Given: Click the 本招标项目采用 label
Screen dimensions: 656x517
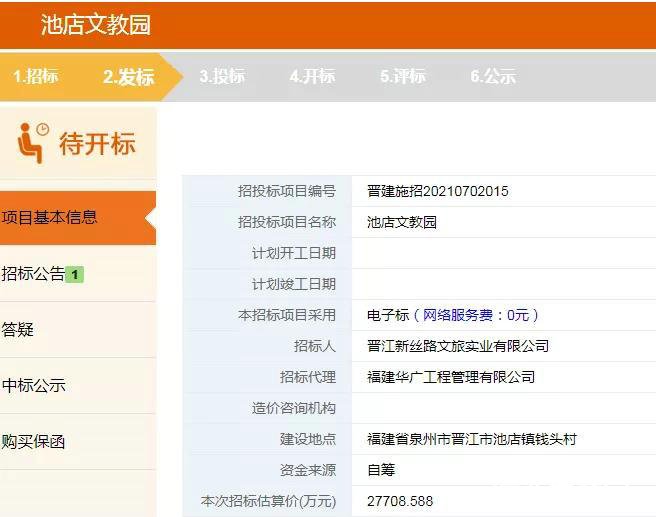Looking at the screenshot, I should pyautogui.click(x=287, y=315).
